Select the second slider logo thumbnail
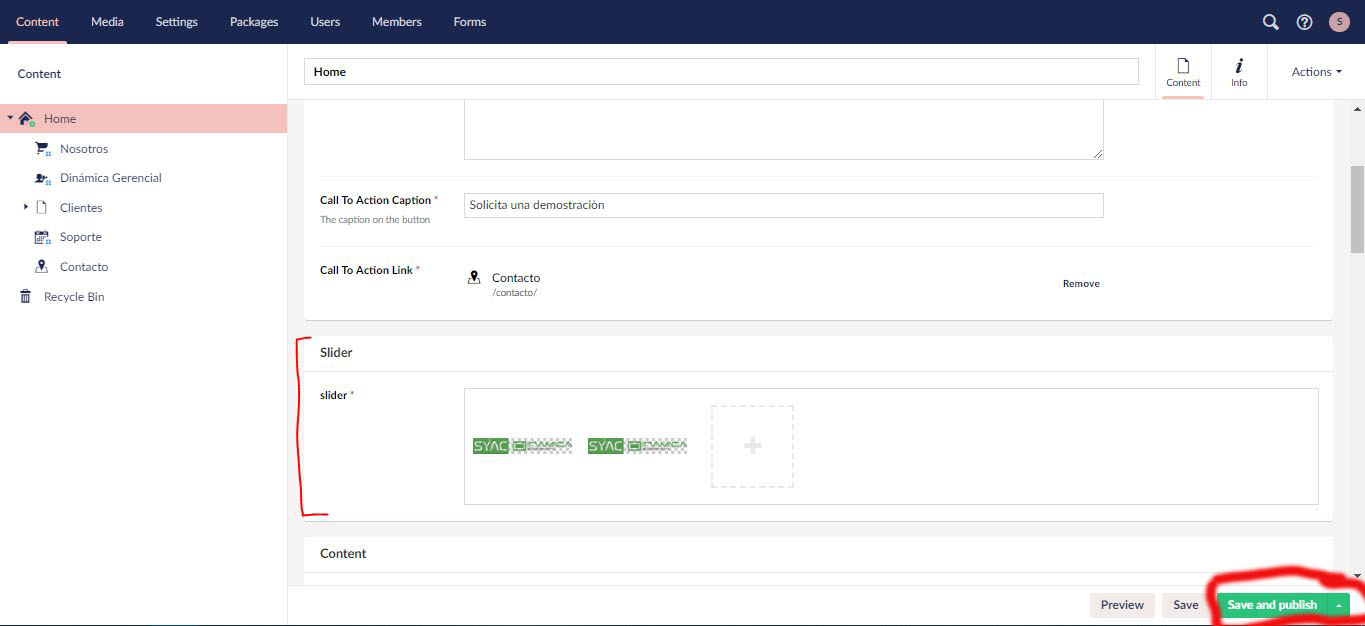The height and width of the screenshot is (626, 1365). 637,446
